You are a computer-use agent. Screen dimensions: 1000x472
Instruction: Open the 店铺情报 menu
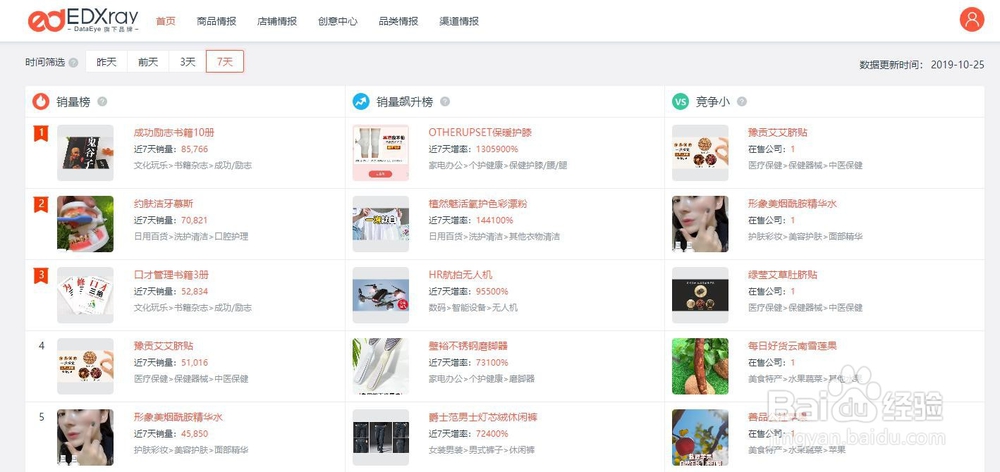tap(277, 21)
